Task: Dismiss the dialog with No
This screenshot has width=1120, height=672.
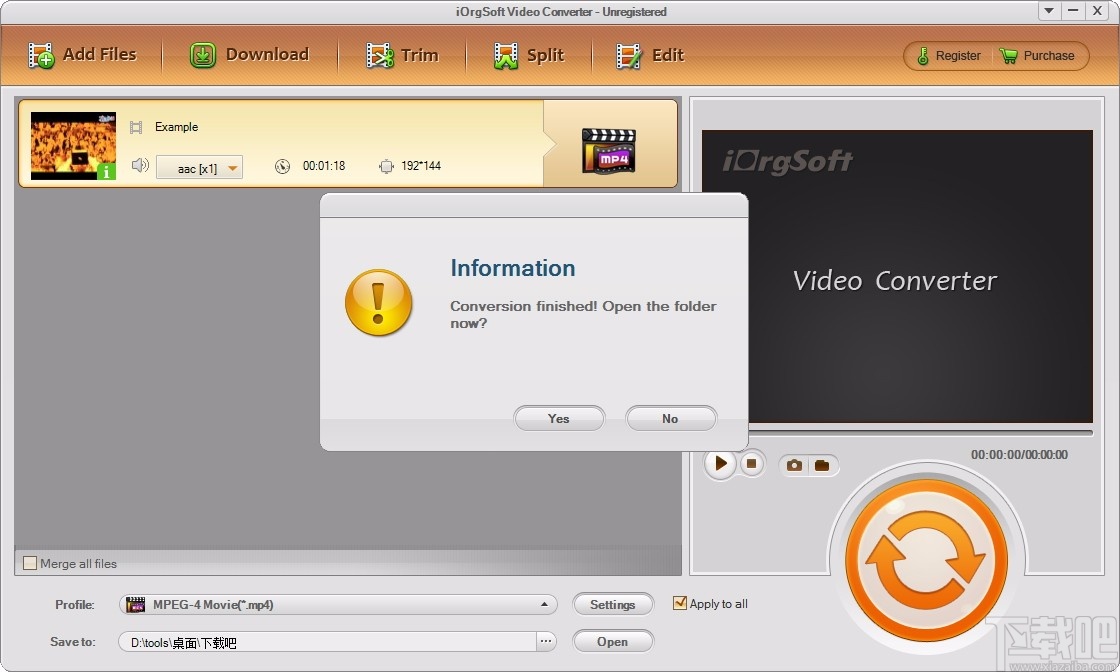Action: pyautogui.click(x=670, y=418)
